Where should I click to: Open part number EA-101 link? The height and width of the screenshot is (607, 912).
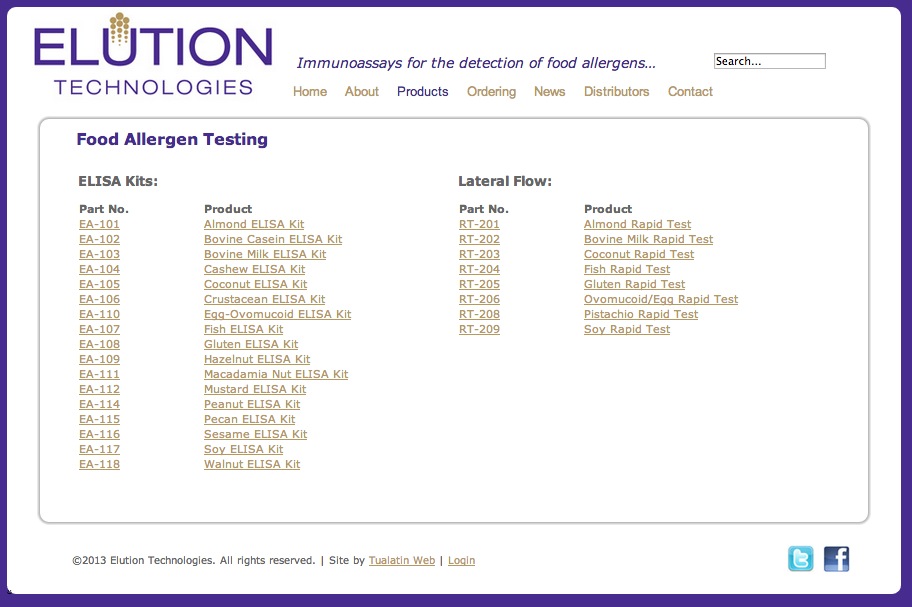(x=99, y=224)
